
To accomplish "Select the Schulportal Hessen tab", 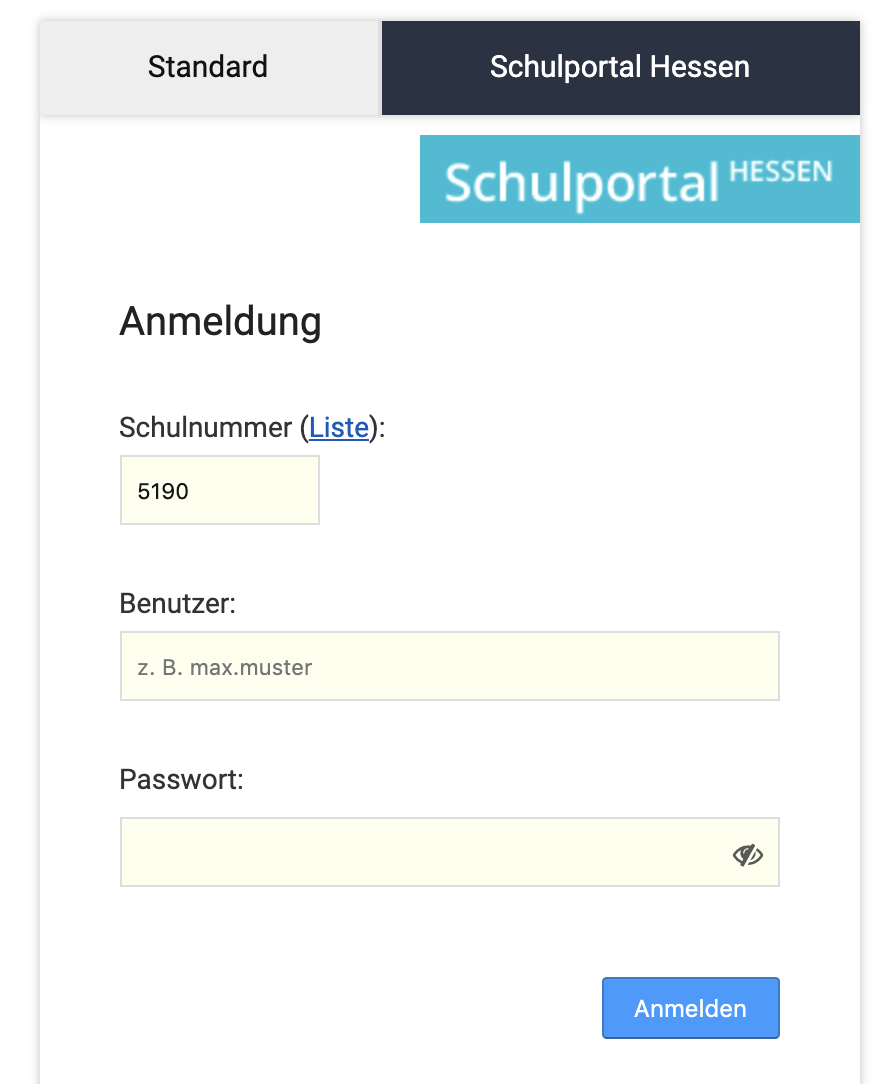I will [620, 67].
